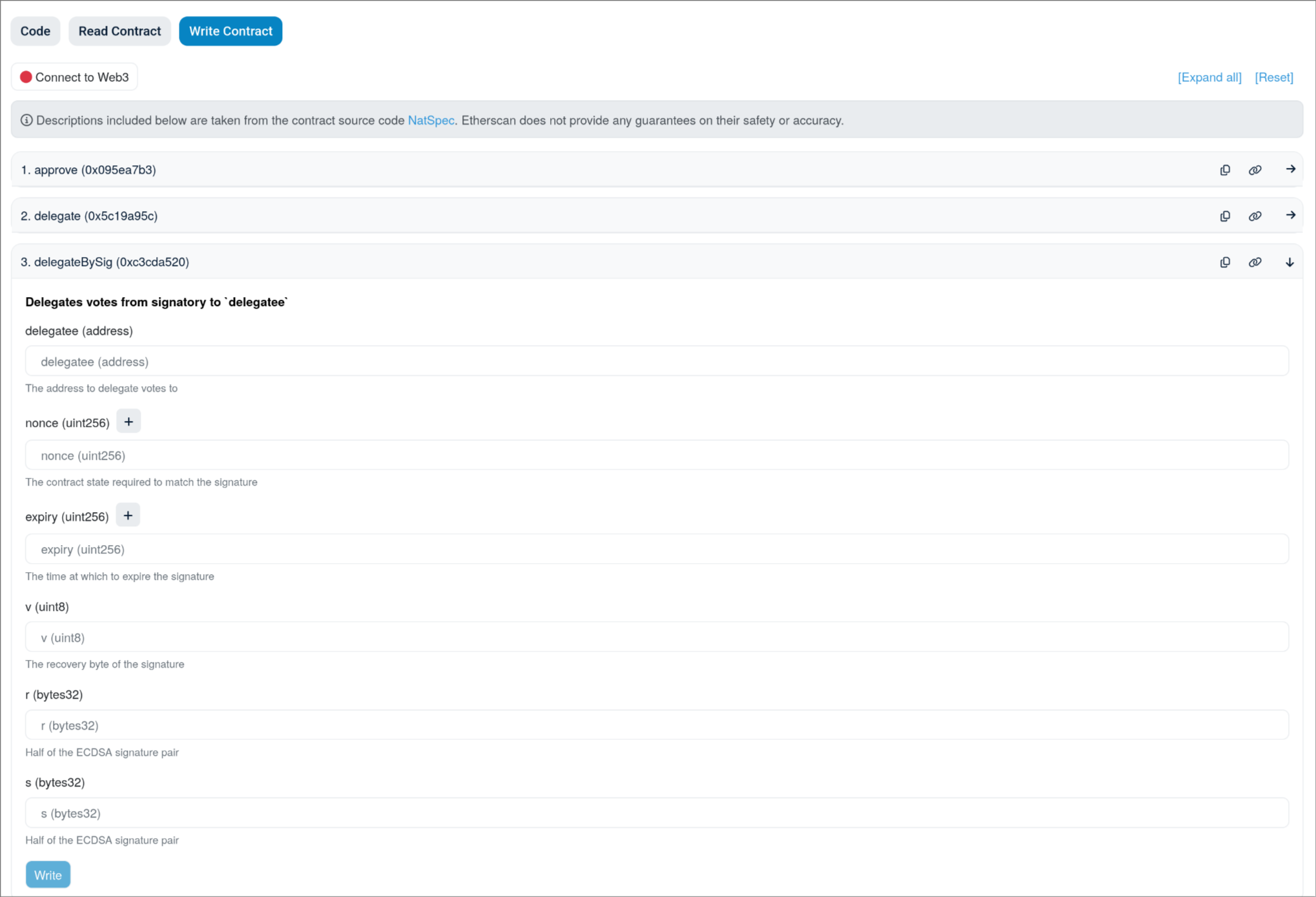Collapse the delegateBySig function panel

click(x=1290, y=262)
